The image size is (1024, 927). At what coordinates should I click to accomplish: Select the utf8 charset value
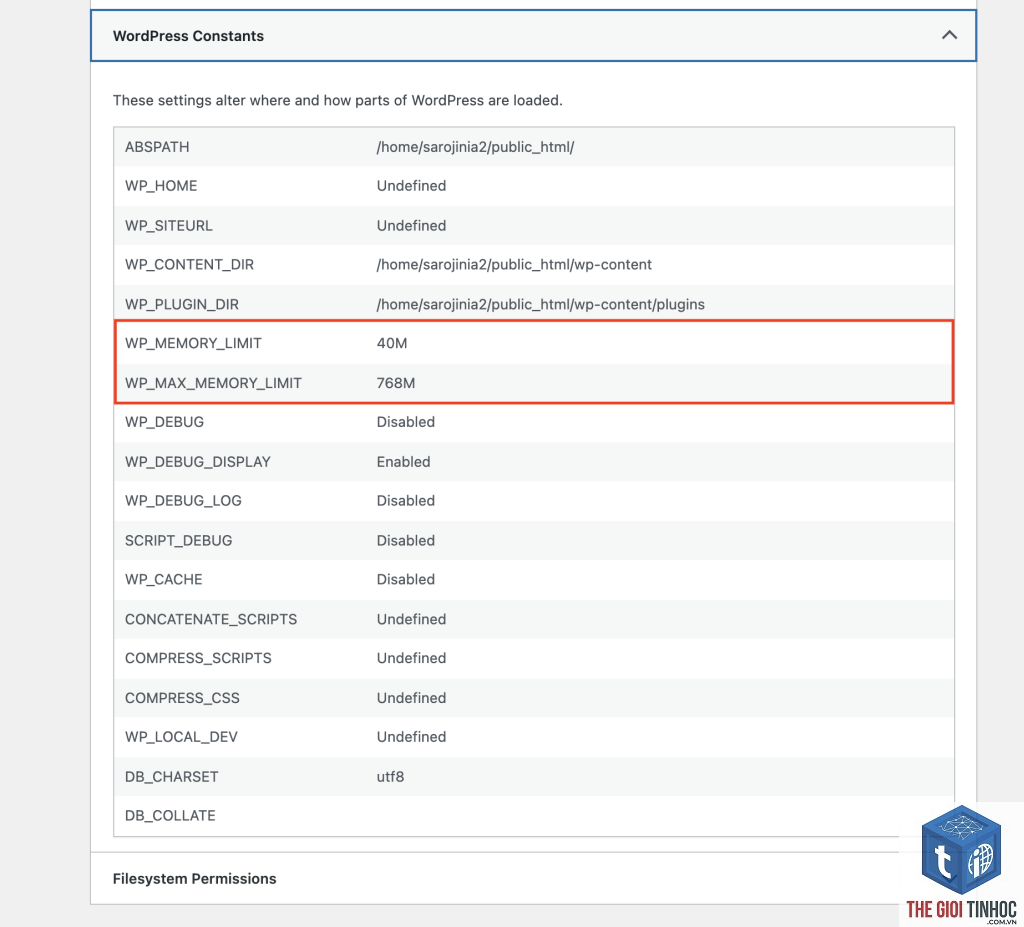391,777
